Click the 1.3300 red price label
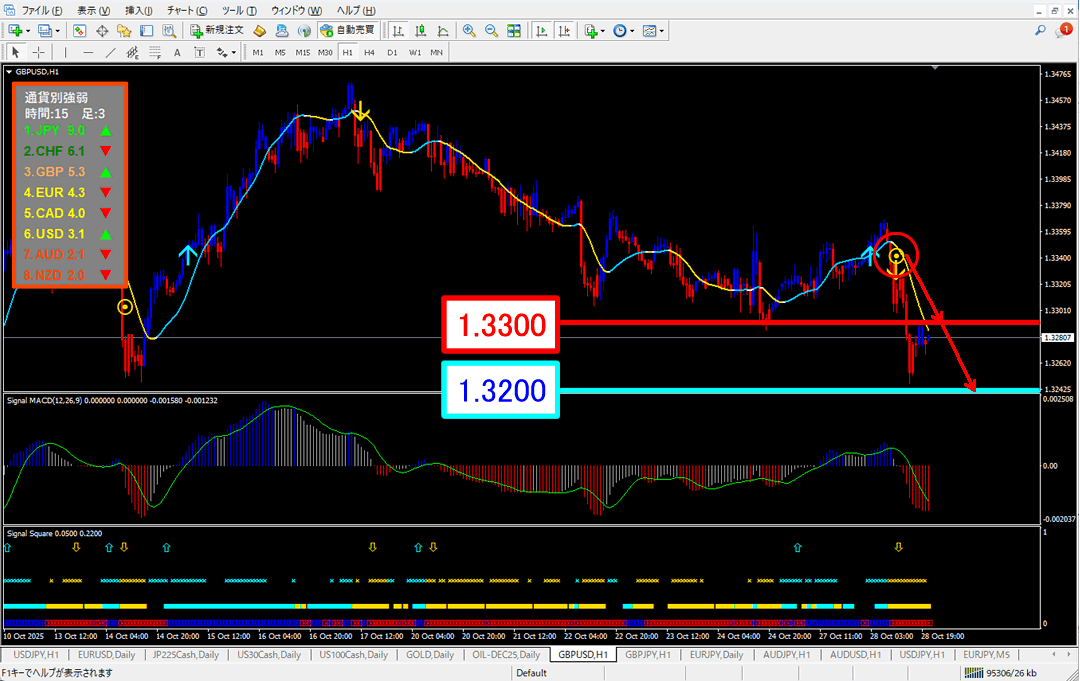Viewport: 1080px width, 681px height. click(501, 325)
